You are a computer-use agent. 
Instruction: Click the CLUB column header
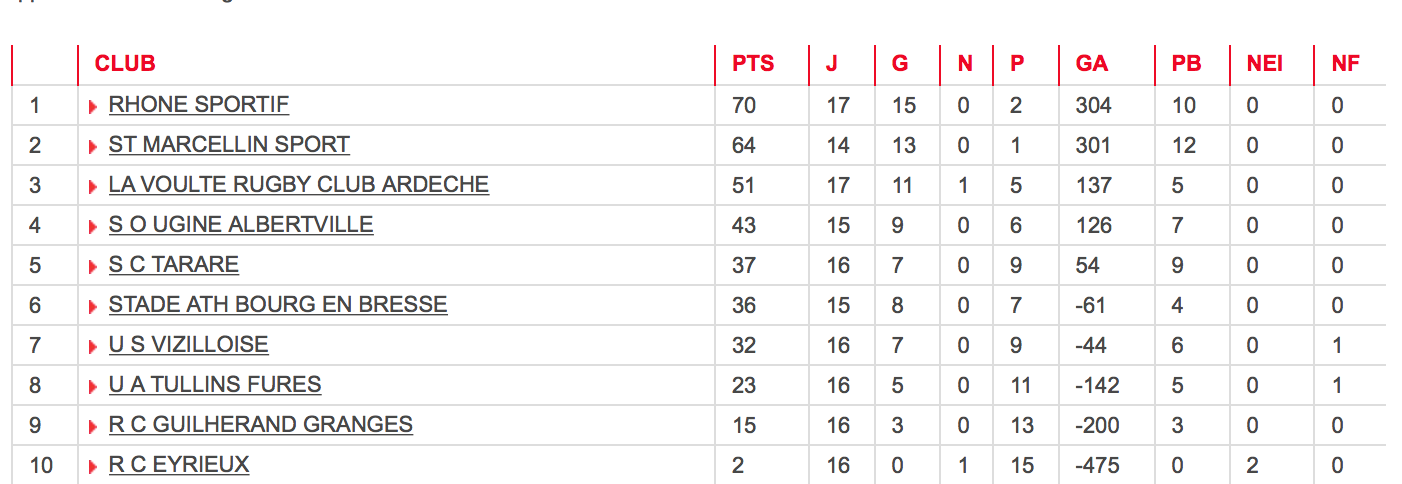[x=125, y=64]
